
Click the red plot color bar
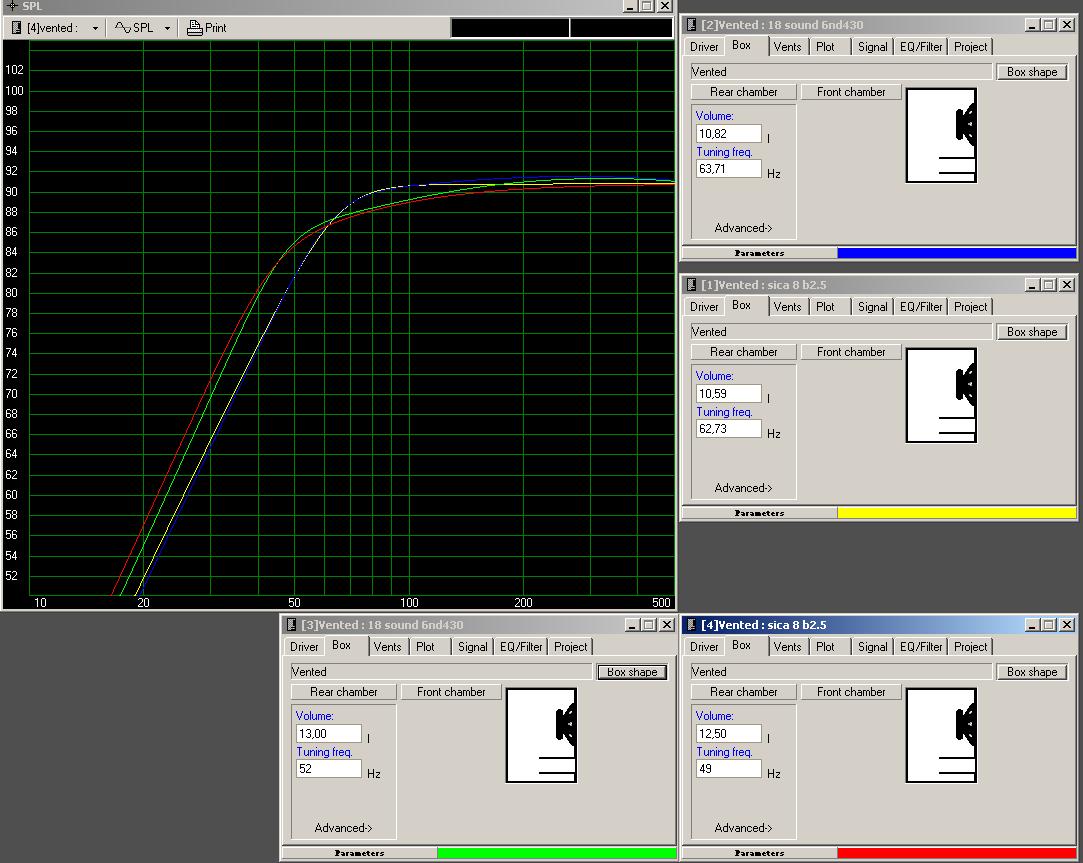957,853
